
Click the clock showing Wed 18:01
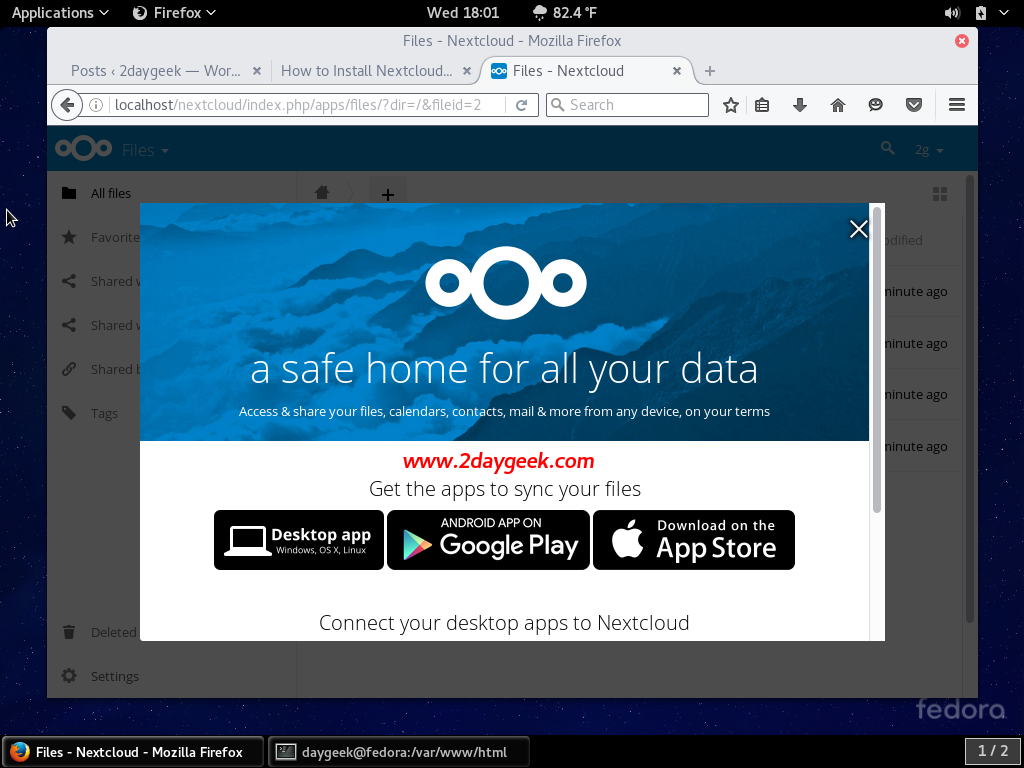click(x=462, y=13)
